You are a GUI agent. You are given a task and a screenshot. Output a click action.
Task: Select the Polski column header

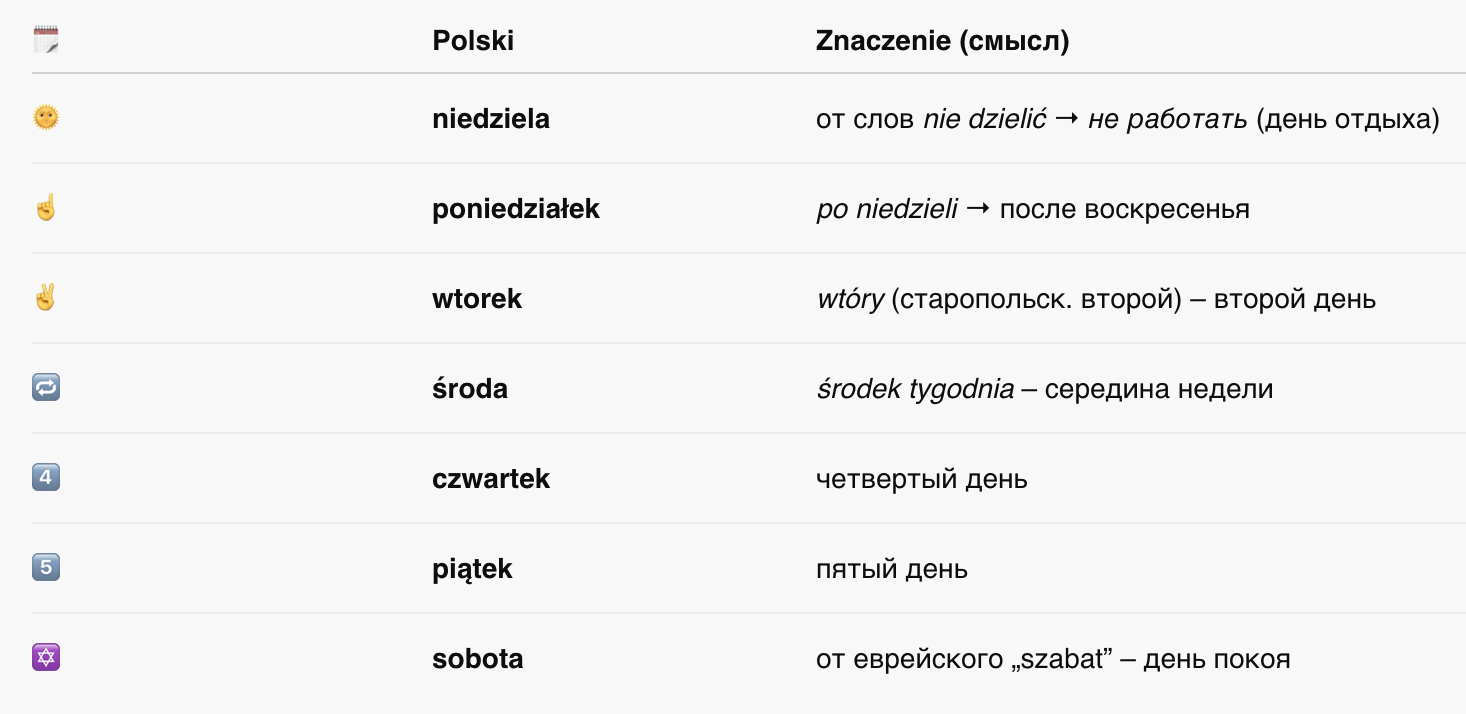(x=473, y=41)
